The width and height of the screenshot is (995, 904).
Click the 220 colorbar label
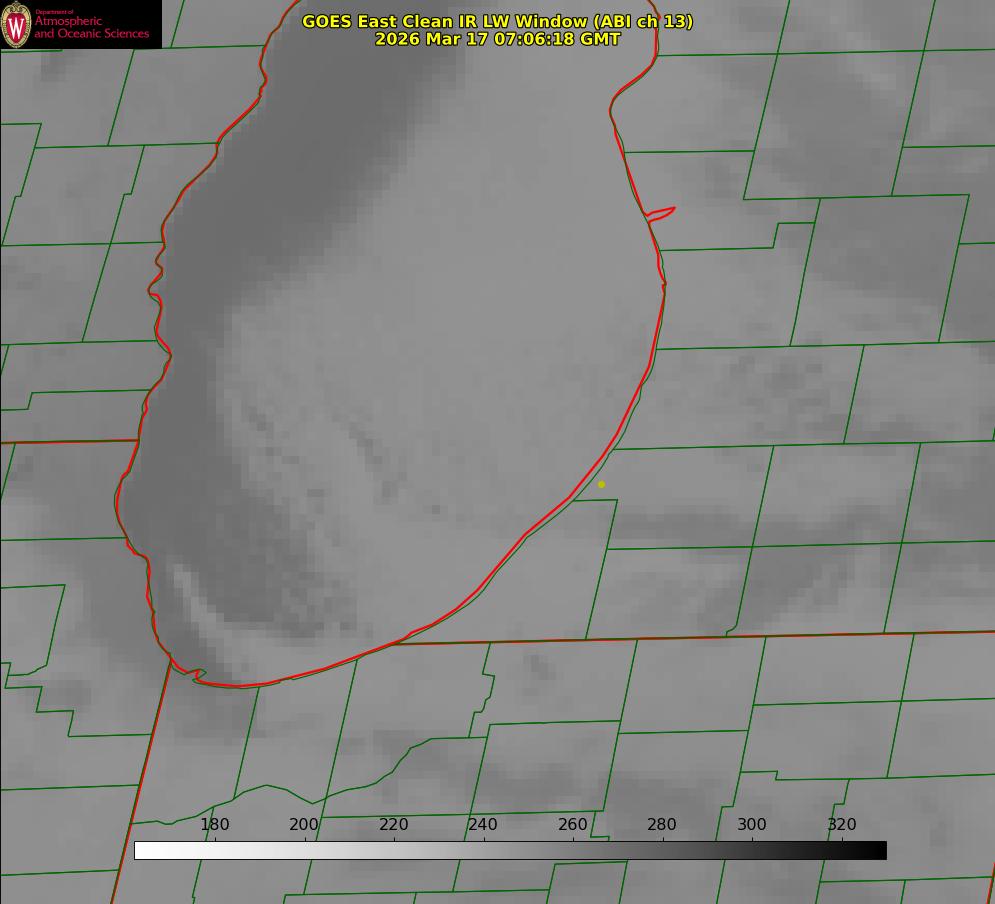pos(393,824)
